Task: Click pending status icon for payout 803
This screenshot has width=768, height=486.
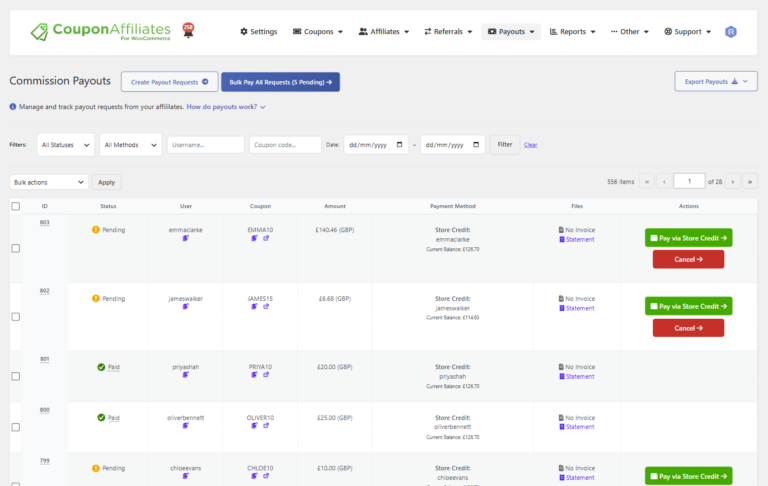Action: [x=96, y=230]
